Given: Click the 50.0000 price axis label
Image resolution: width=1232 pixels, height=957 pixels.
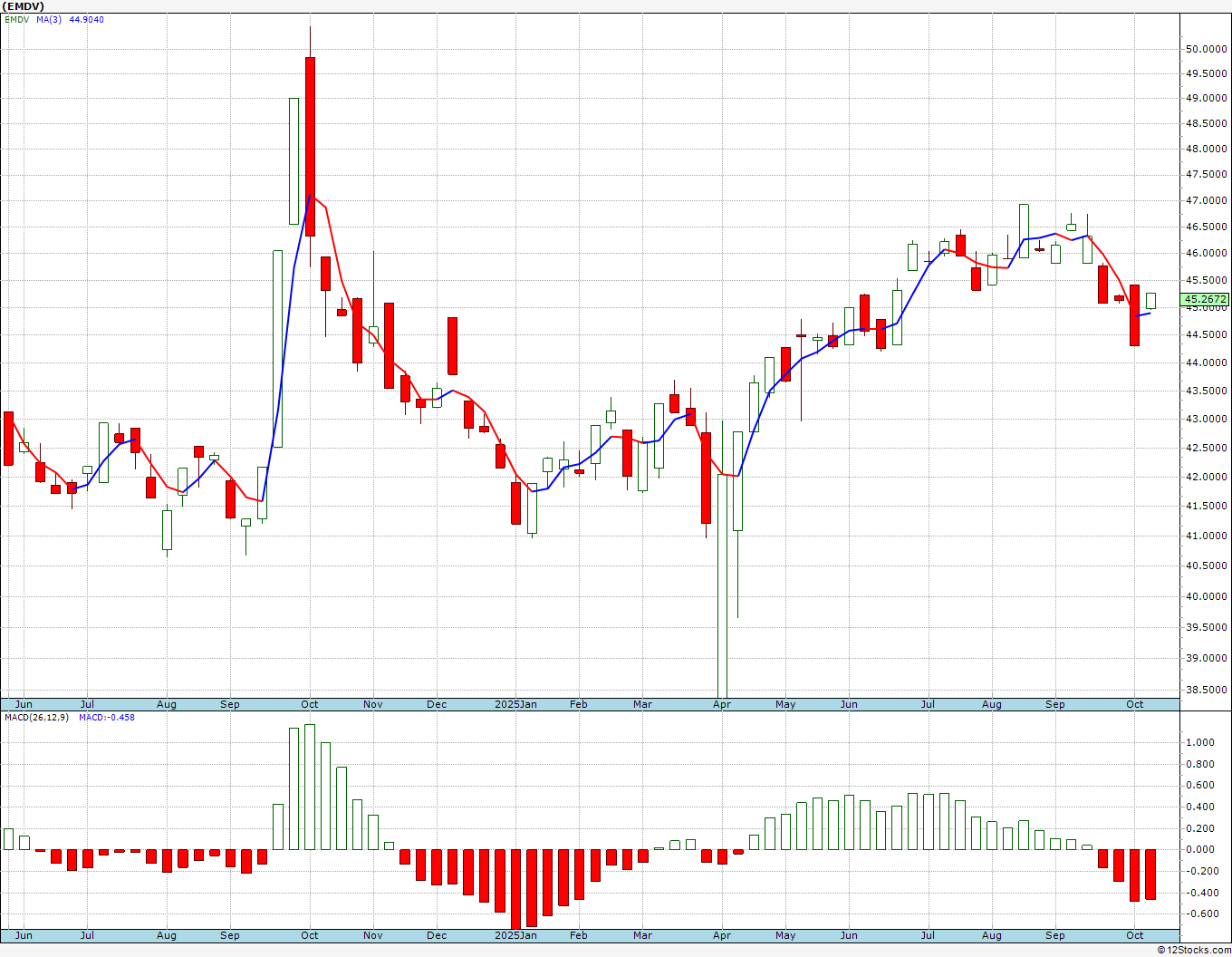Looking at the screenshot, I should (x=1207, y=49).
